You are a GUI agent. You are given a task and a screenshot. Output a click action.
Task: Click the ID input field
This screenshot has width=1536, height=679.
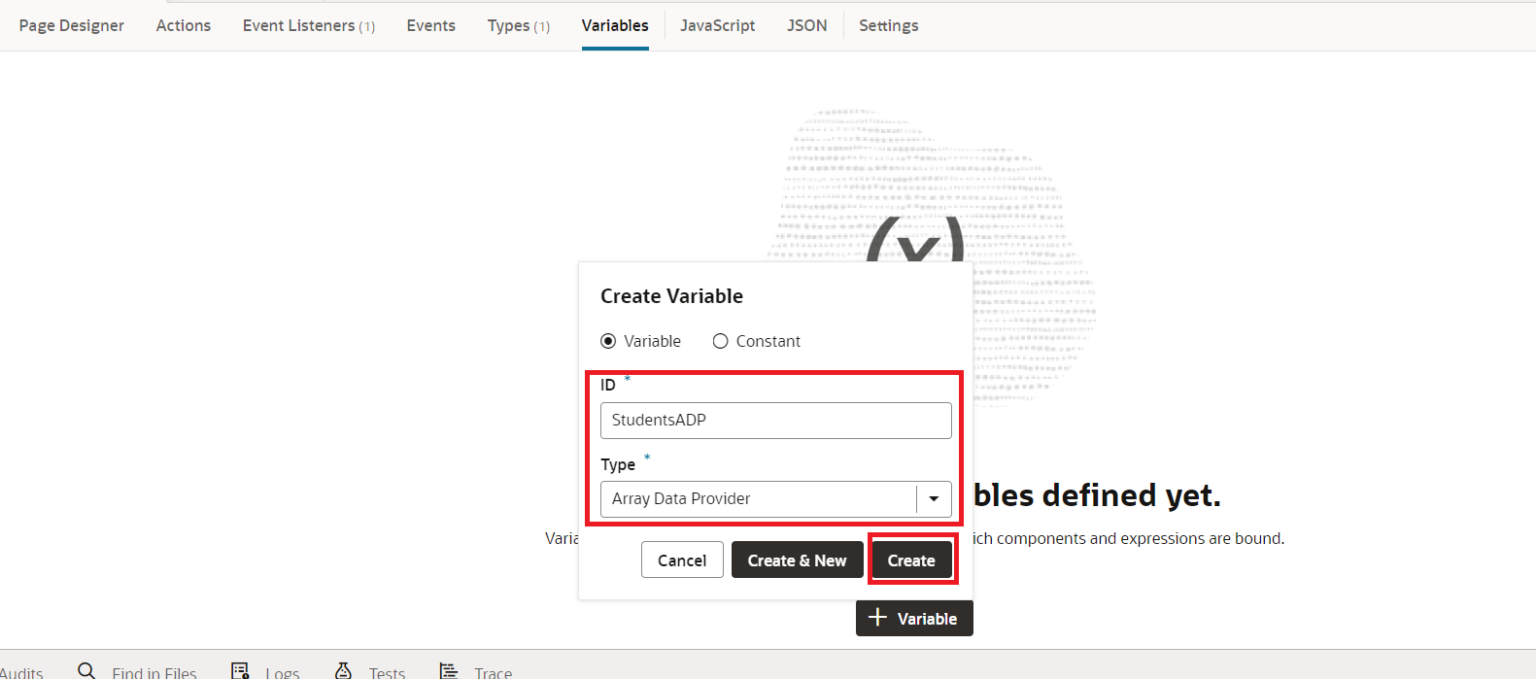click(x=776, y=420)
